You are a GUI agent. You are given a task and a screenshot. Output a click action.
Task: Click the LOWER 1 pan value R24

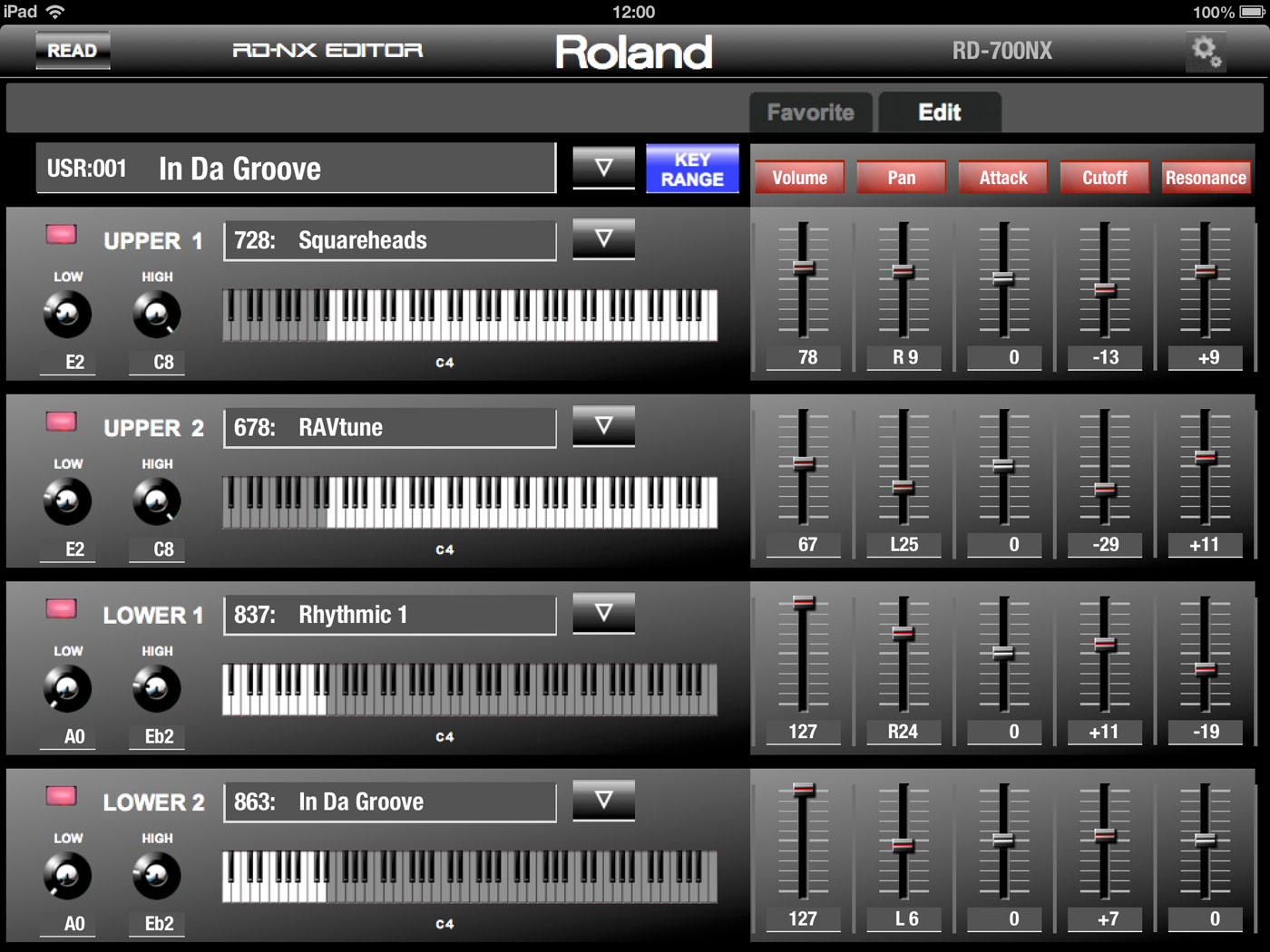[x=904, y=733]
